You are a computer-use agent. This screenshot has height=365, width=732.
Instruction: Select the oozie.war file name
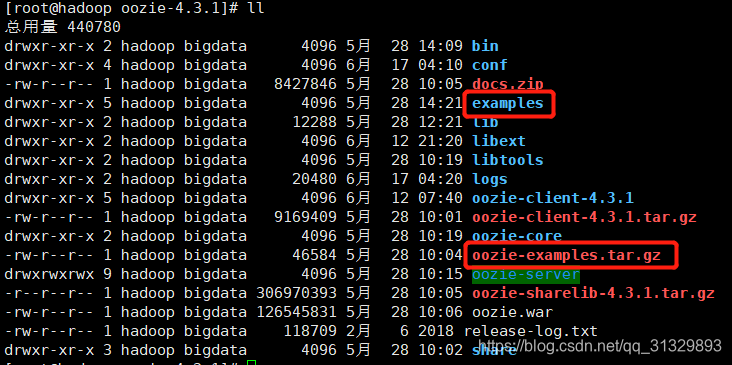[512, 312]
